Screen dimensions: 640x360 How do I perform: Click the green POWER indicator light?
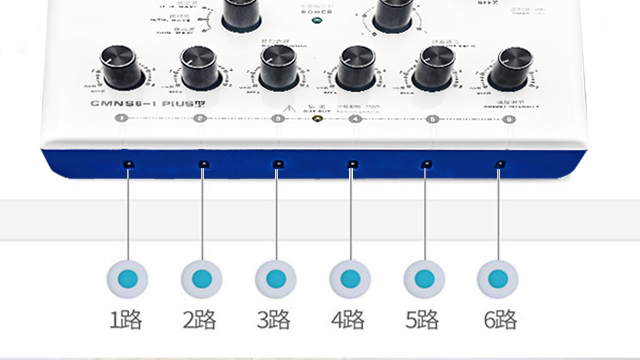click(316, 20)
